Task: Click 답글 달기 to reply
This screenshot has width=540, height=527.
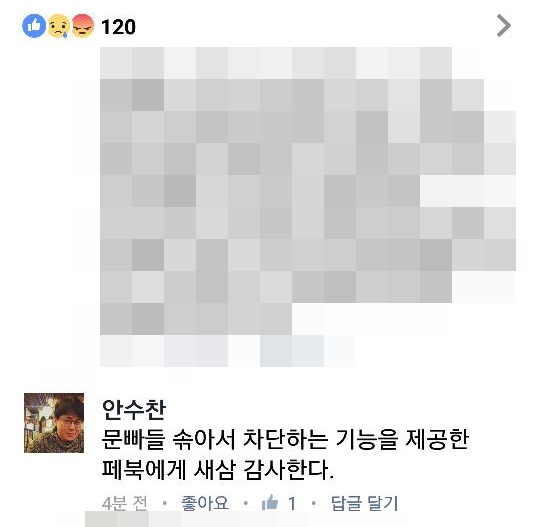Action: click(364, 503)
